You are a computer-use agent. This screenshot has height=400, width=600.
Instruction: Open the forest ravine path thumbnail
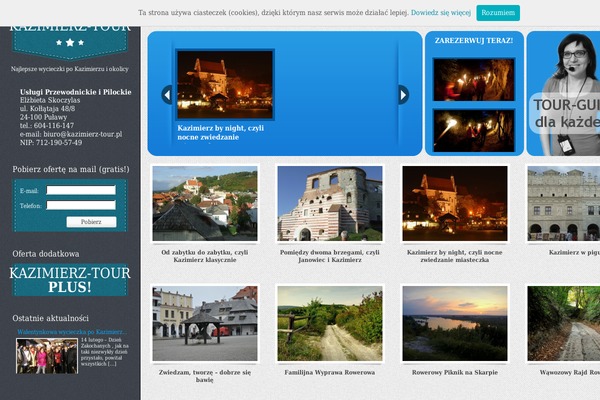(563, 323)
